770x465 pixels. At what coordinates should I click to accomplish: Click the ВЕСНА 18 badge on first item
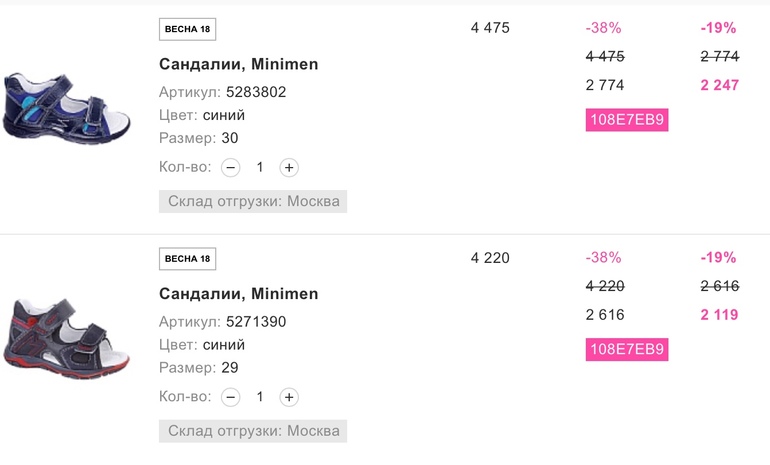point(187,29)
